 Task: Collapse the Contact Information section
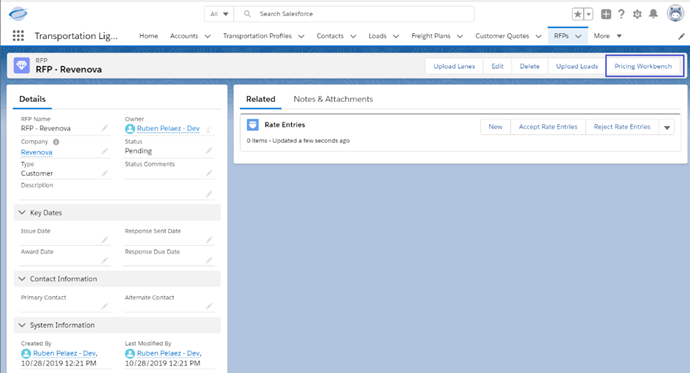[22, 279]
